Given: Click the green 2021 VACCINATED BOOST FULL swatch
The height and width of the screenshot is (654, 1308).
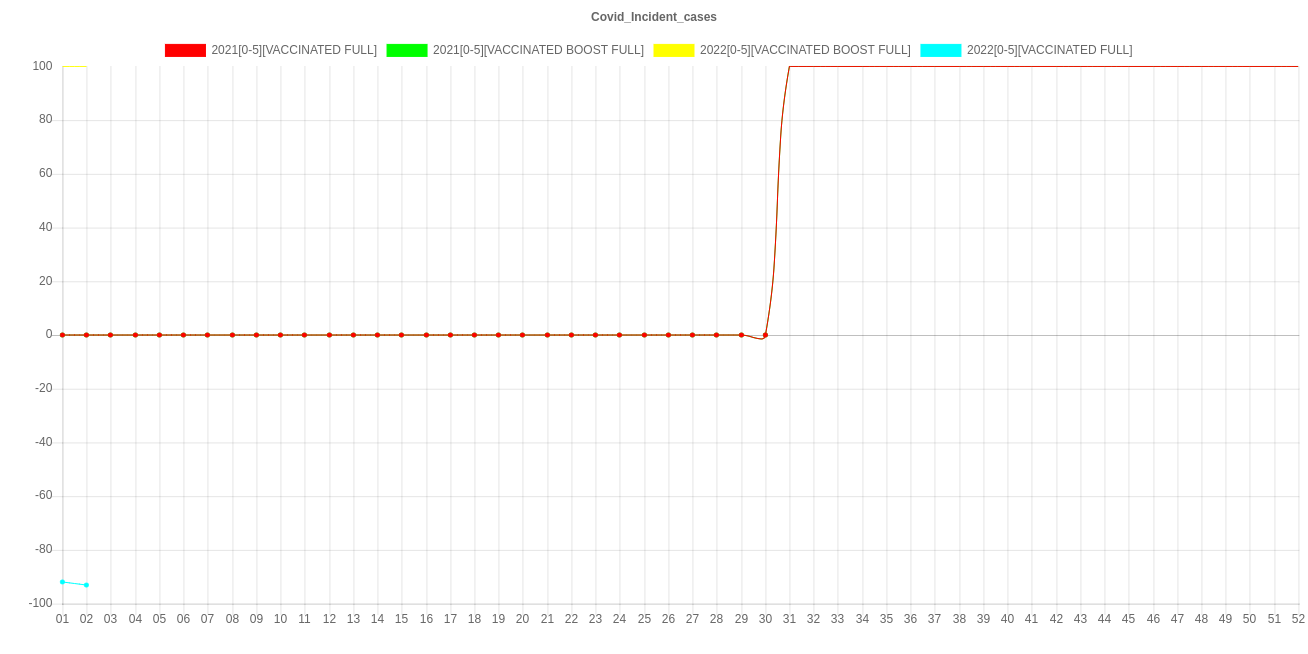Looking at the screenshot, I should 407,50.
